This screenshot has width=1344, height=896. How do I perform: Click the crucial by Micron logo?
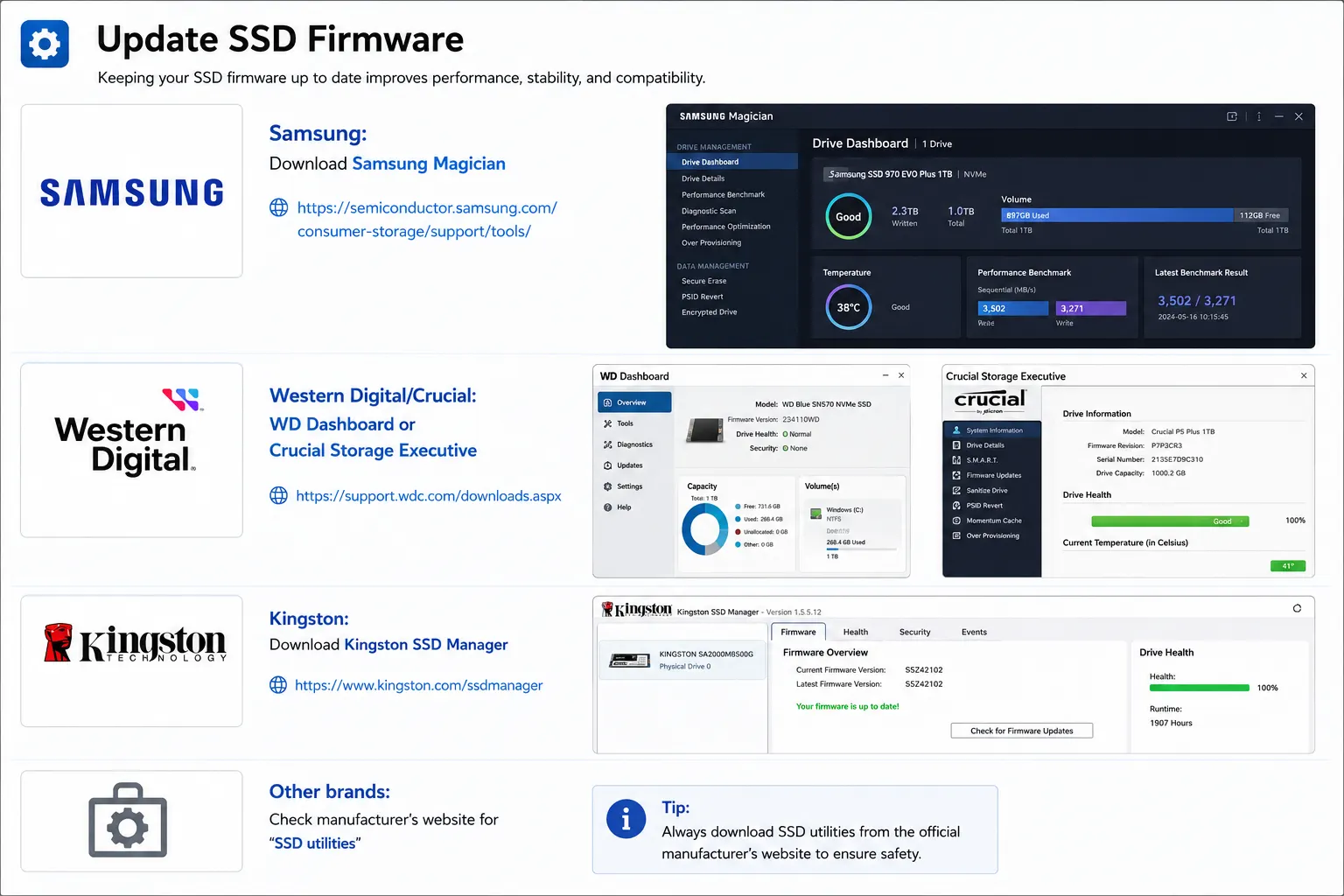coord(990,401)
